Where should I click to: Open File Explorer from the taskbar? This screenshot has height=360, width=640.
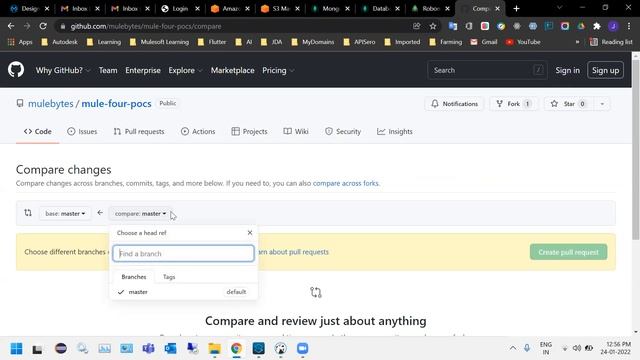(214, 349)
